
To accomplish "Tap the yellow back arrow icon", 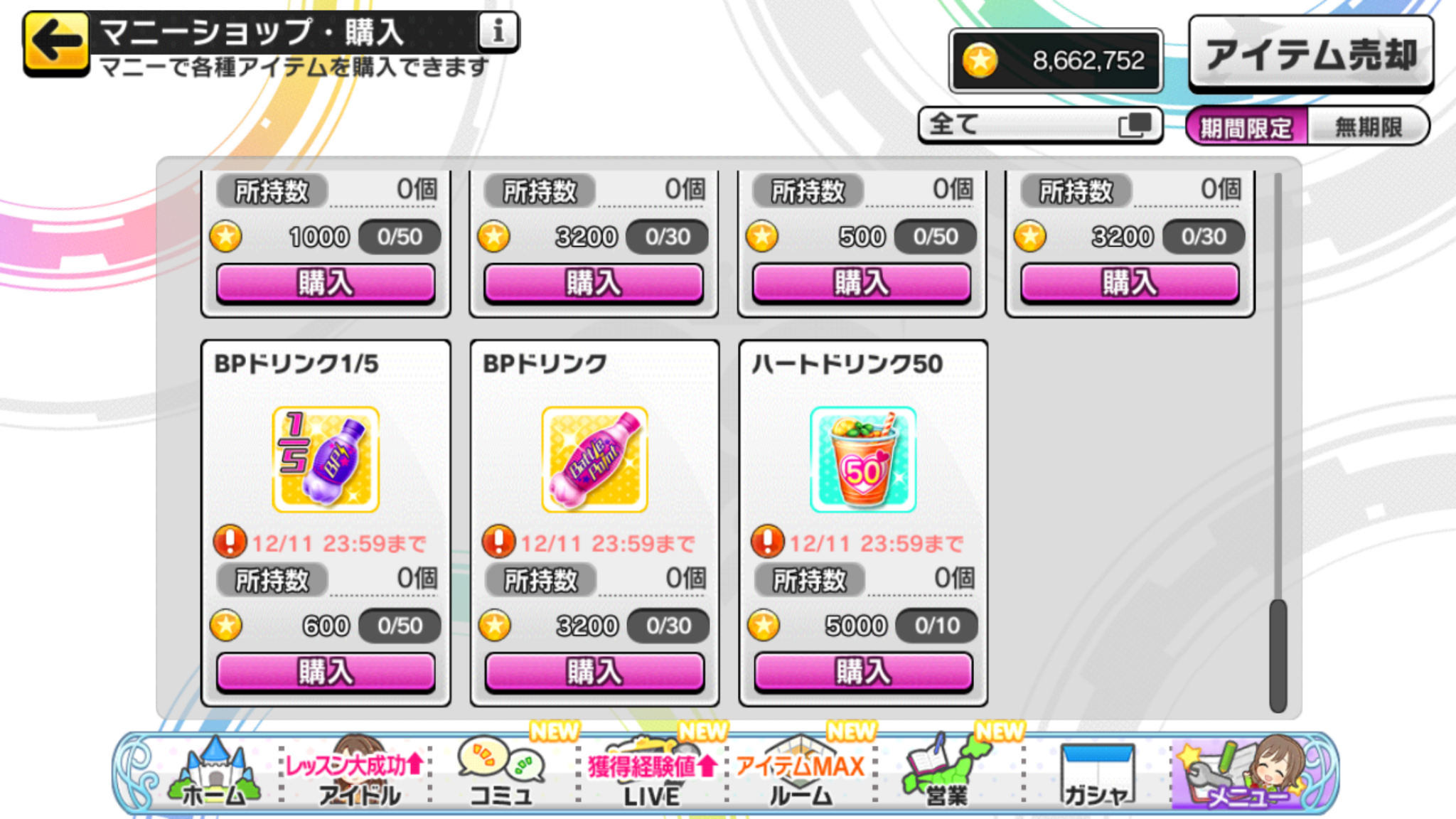I will pos(56,43).
